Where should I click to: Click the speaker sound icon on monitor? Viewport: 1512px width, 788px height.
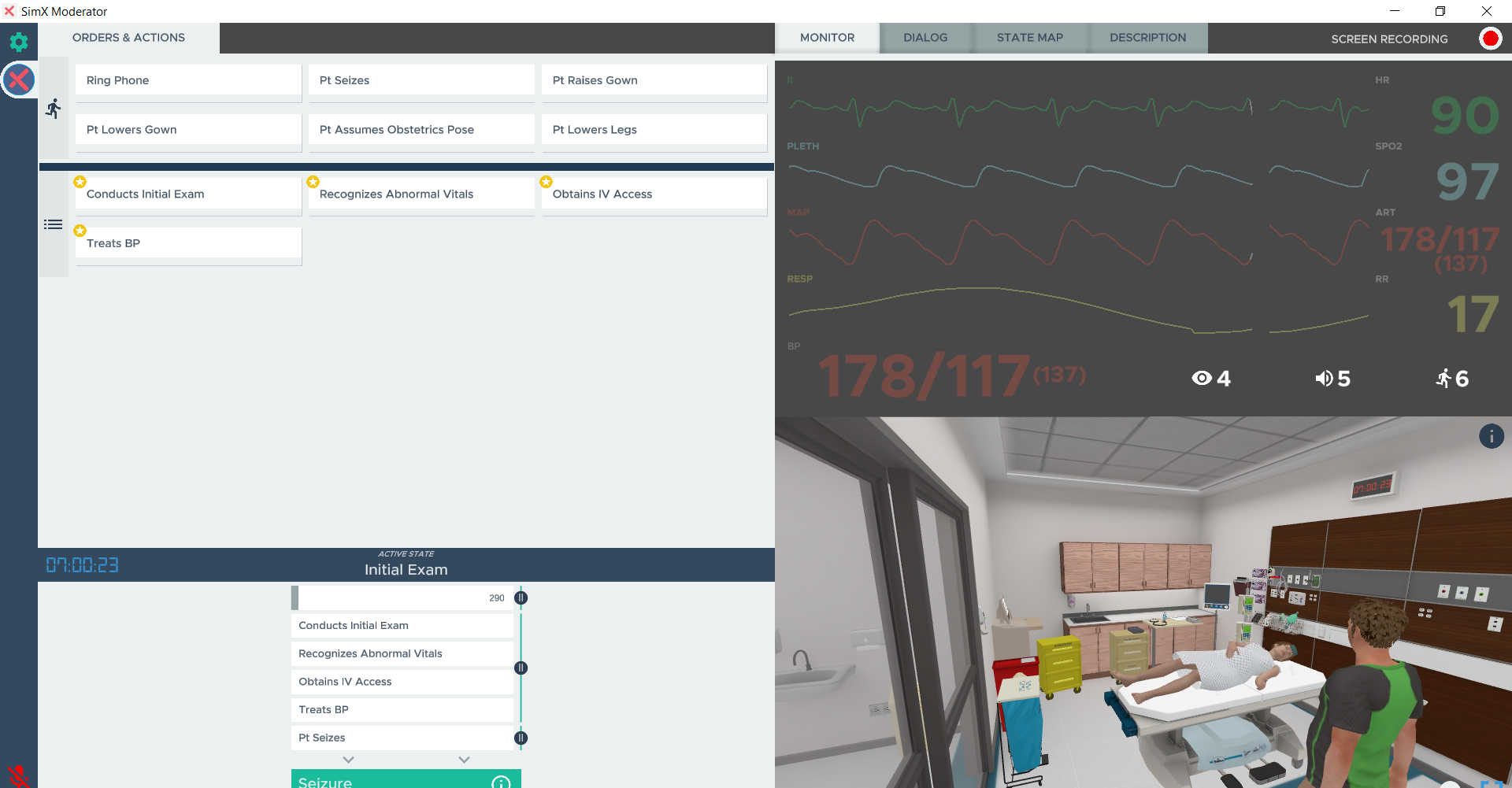pyautogui.click(x=1324, y=379)
